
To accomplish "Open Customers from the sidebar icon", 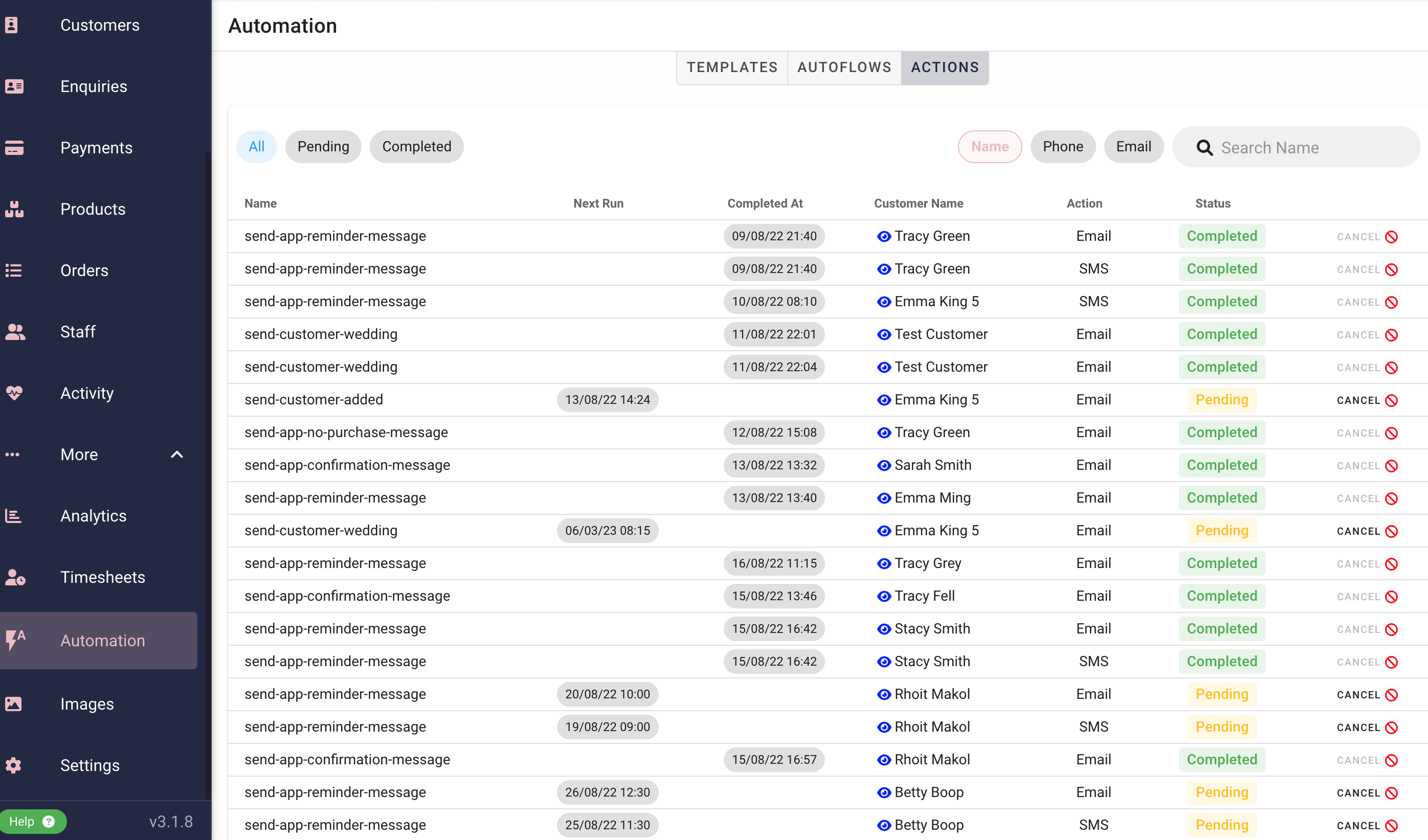I will tap(11, 25).
